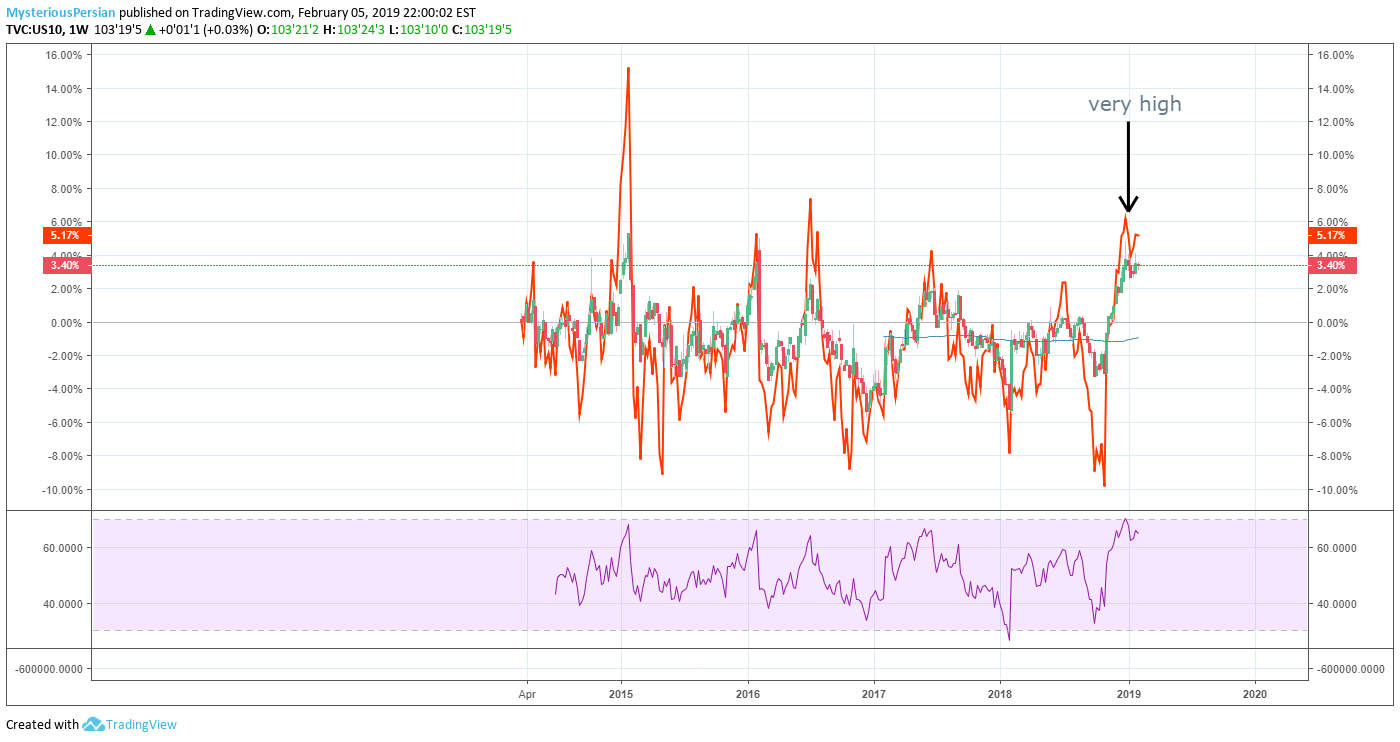Click -600000.0000 on the left bottom scale
1400x742 pixels.
tap(47, 669)
